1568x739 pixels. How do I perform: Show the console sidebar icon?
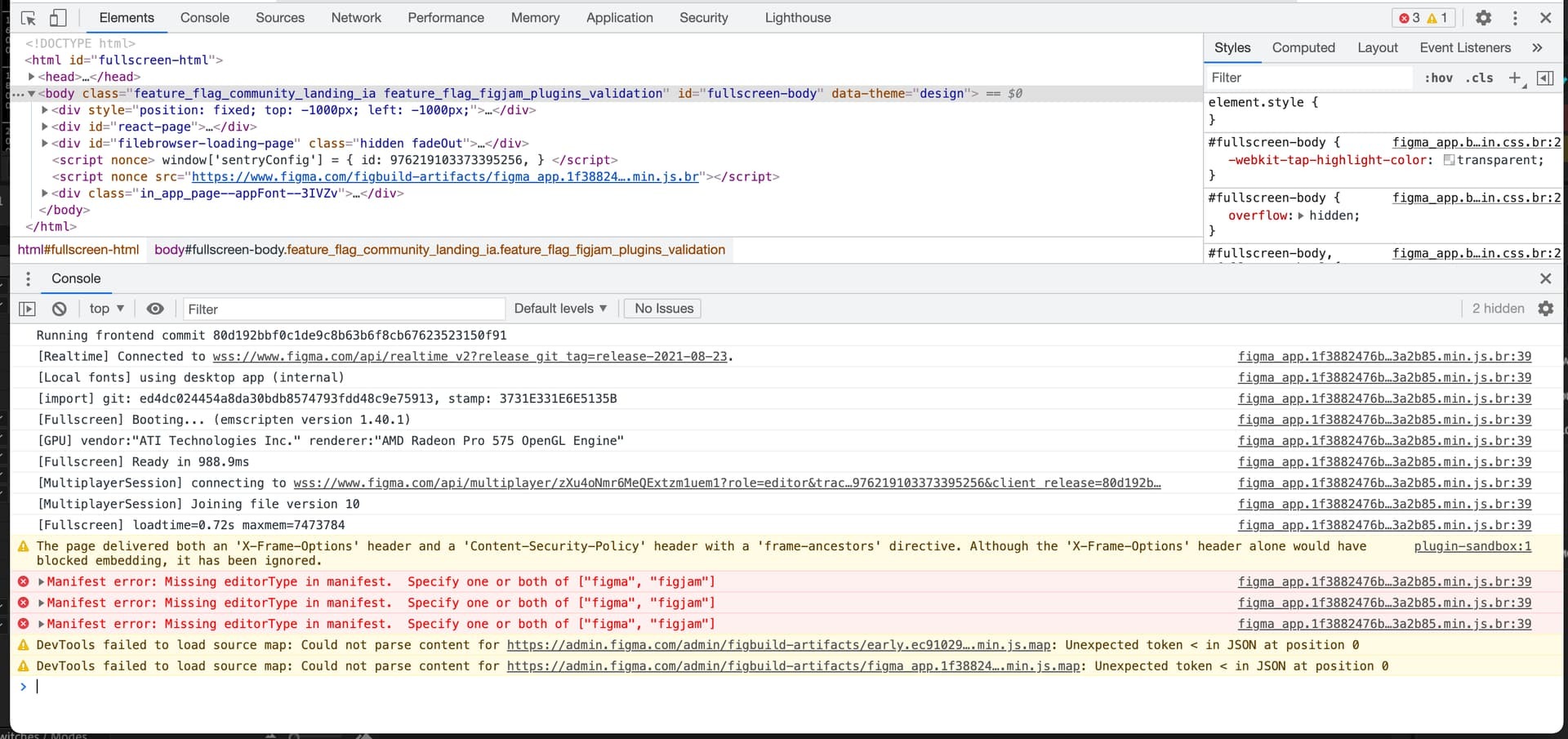pos(27,309)
